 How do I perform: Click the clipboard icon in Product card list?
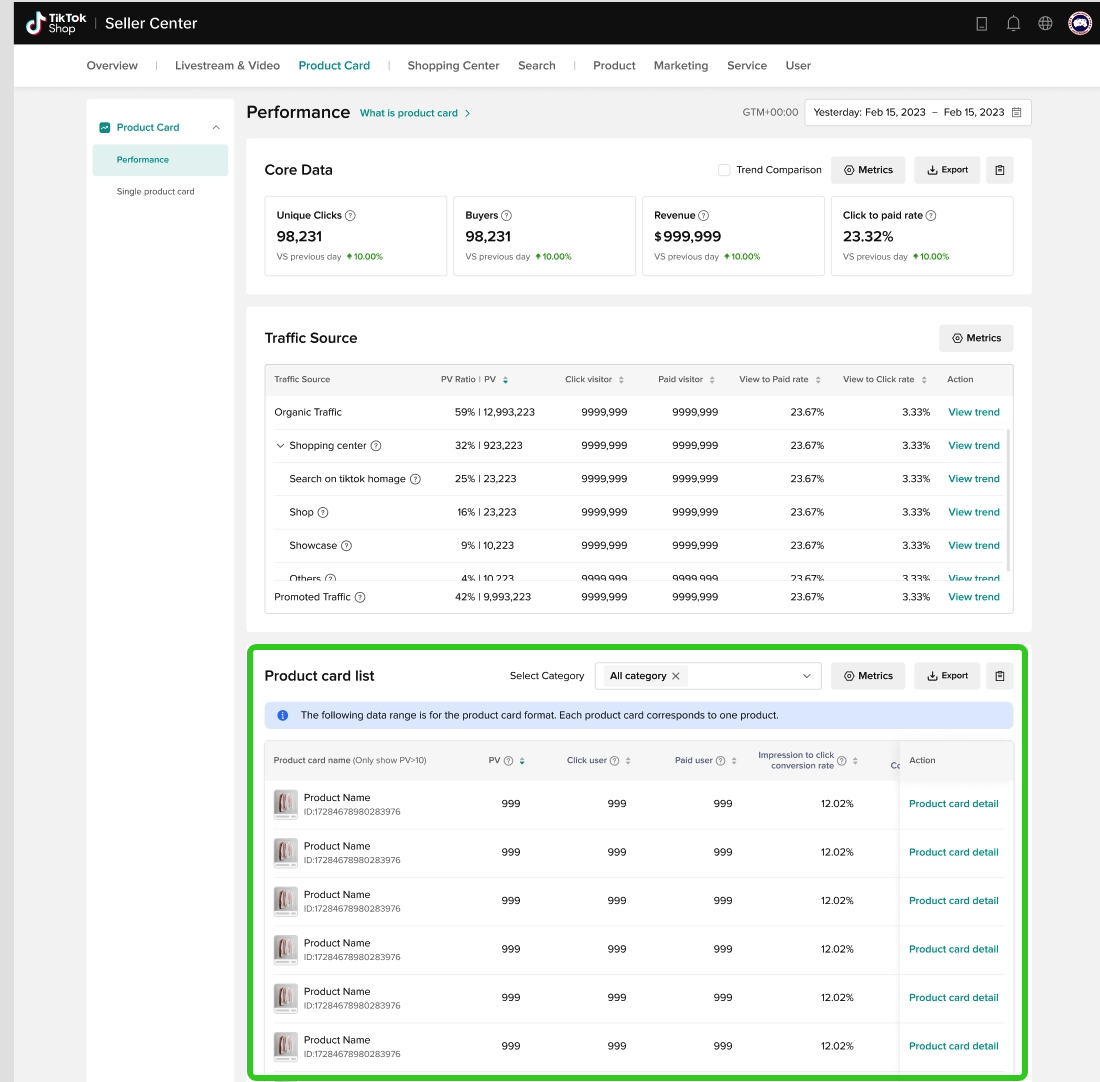click(999, 676)
